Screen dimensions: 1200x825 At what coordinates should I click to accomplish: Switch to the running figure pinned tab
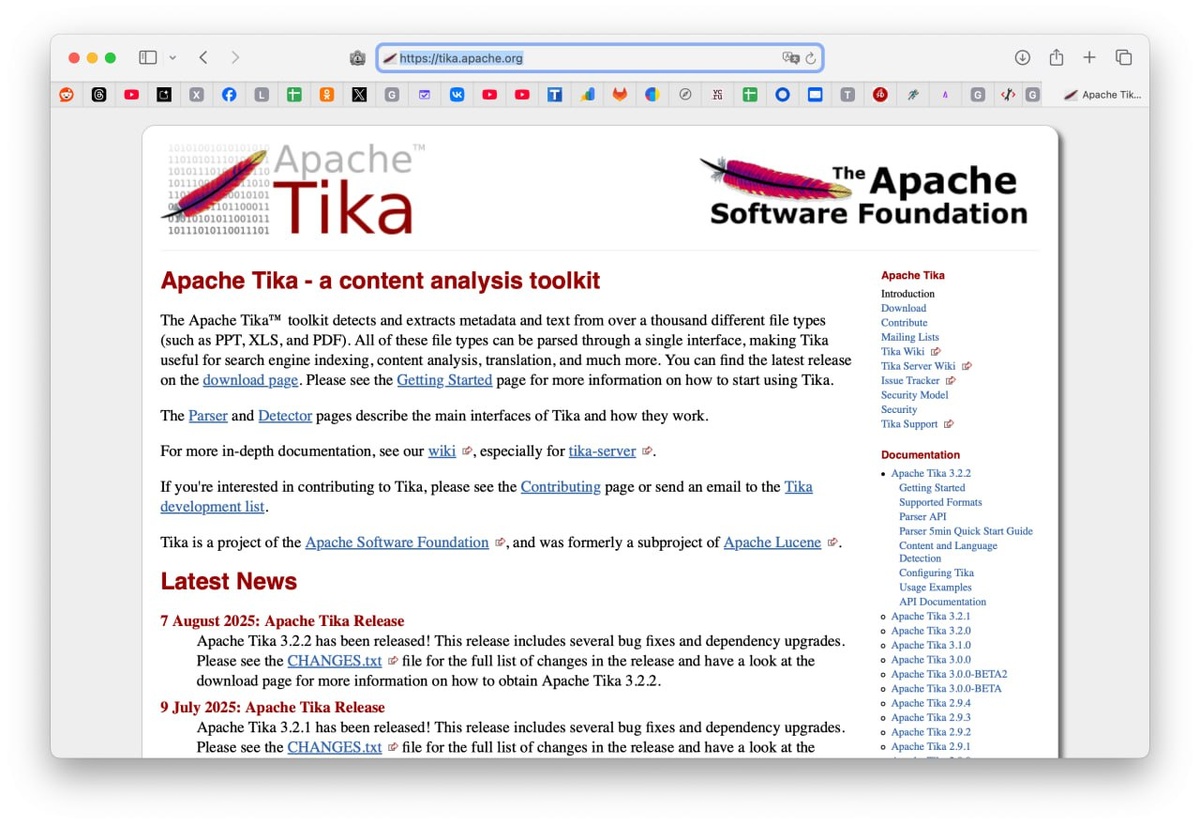click(912, 95)
